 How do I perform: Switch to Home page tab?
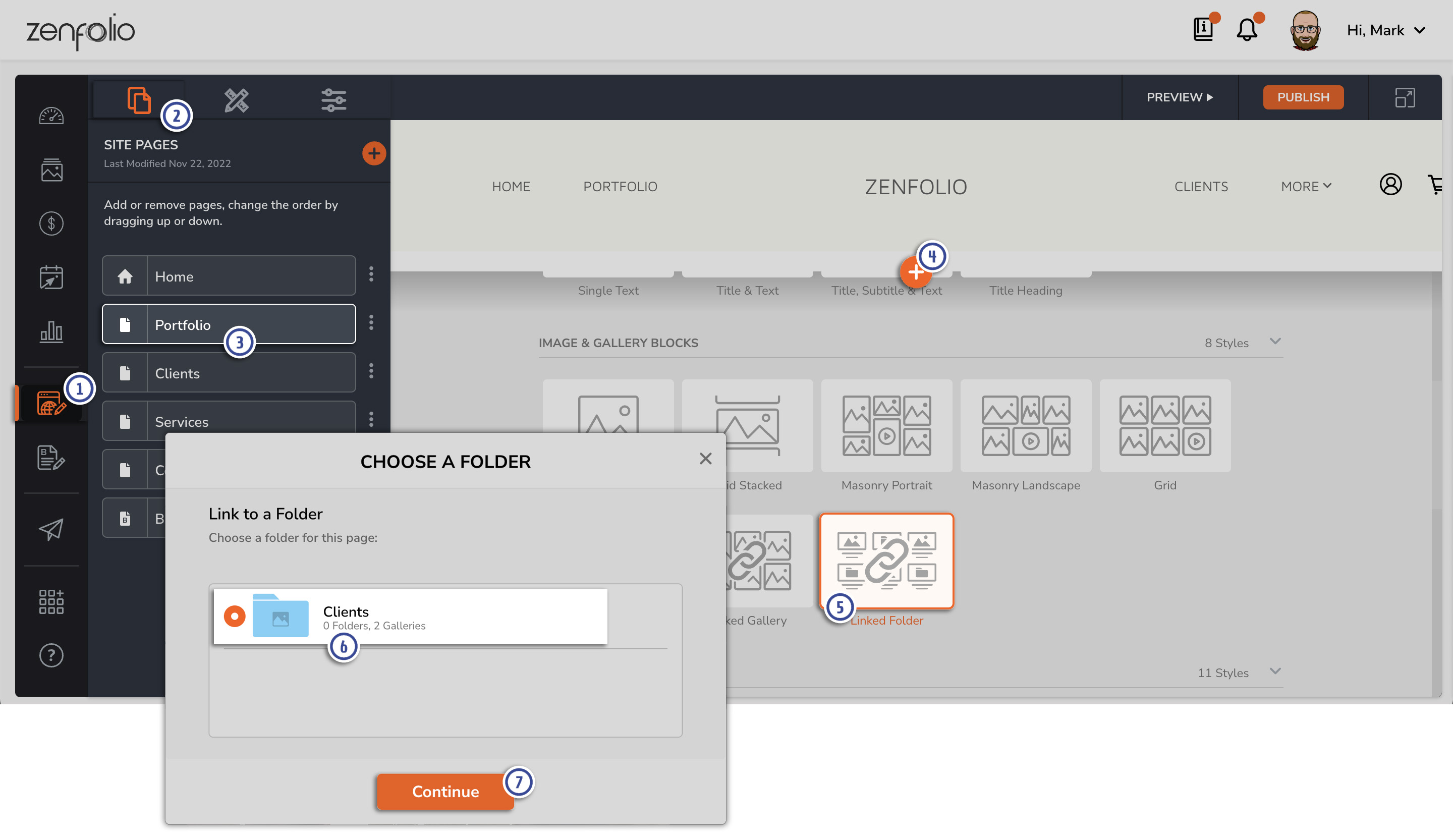pos(229,275)
